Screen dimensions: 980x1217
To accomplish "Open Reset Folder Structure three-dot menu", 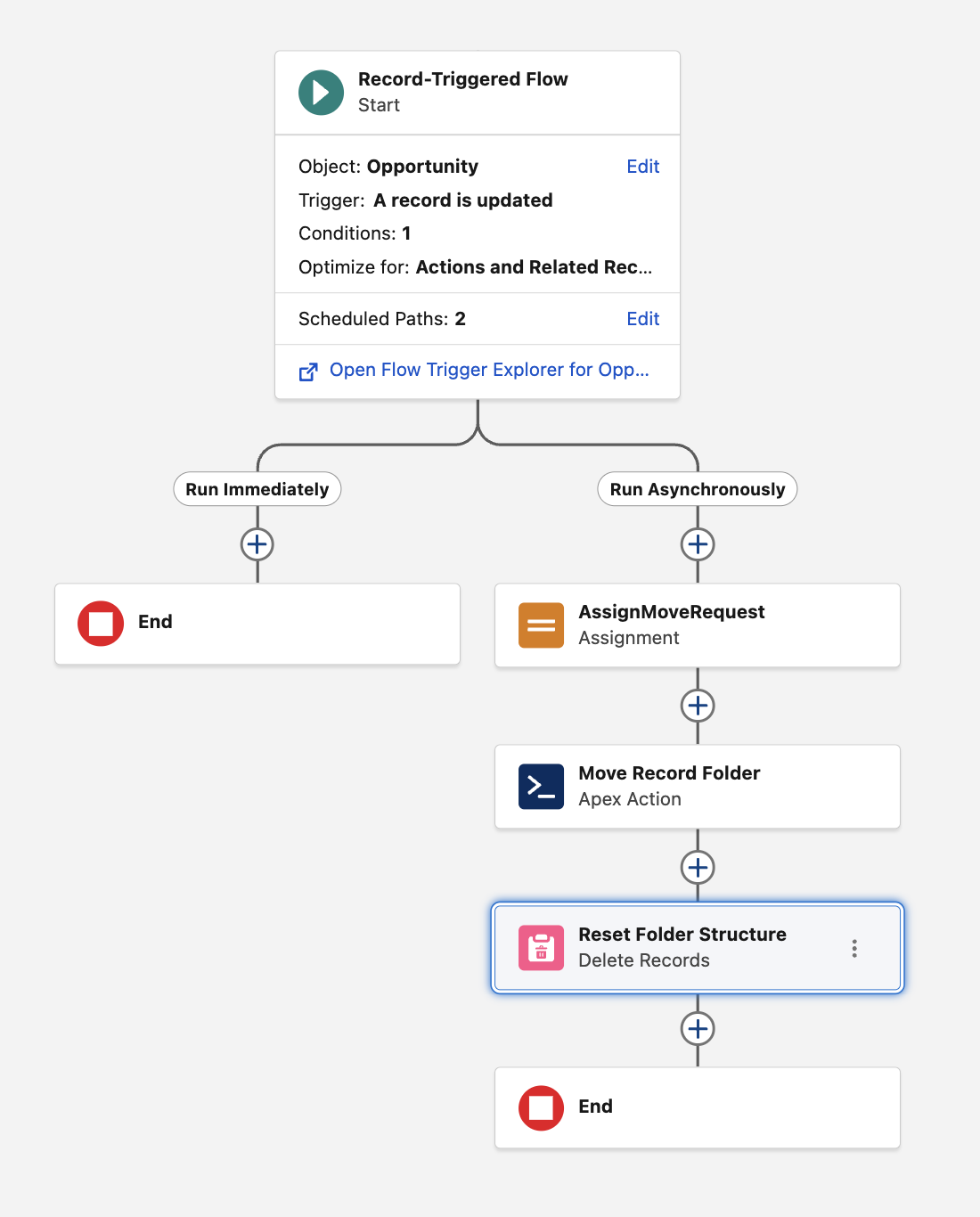I will (854, 948).
